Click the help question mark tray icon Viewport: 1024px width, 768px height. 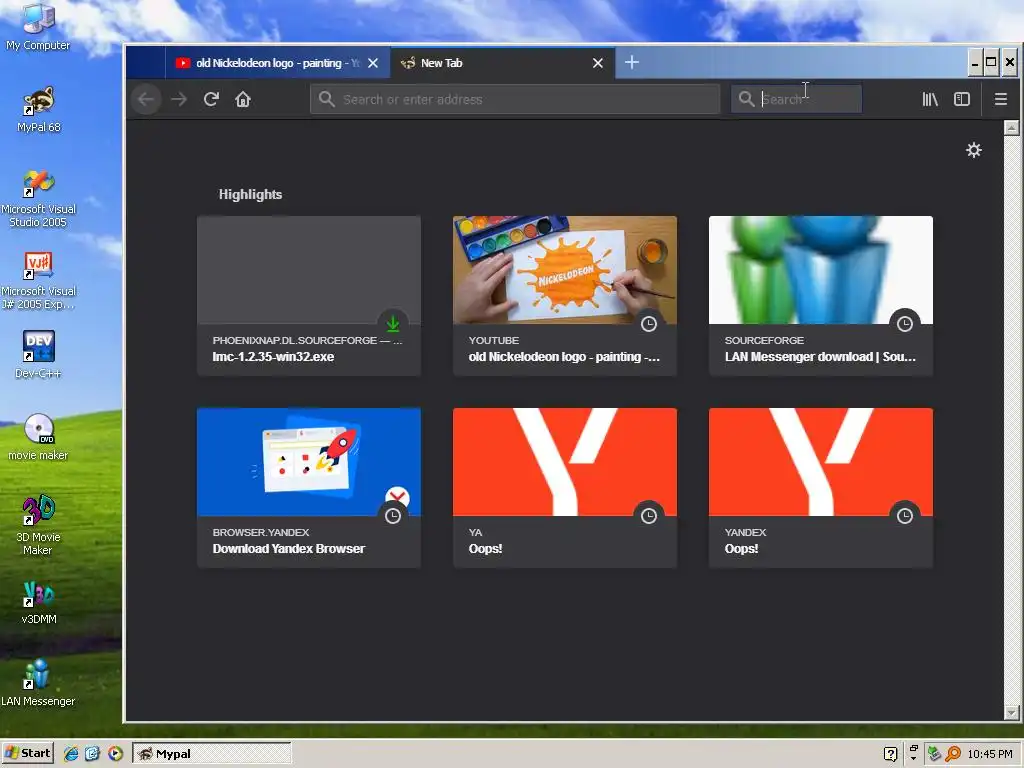[x=890, y=754]
